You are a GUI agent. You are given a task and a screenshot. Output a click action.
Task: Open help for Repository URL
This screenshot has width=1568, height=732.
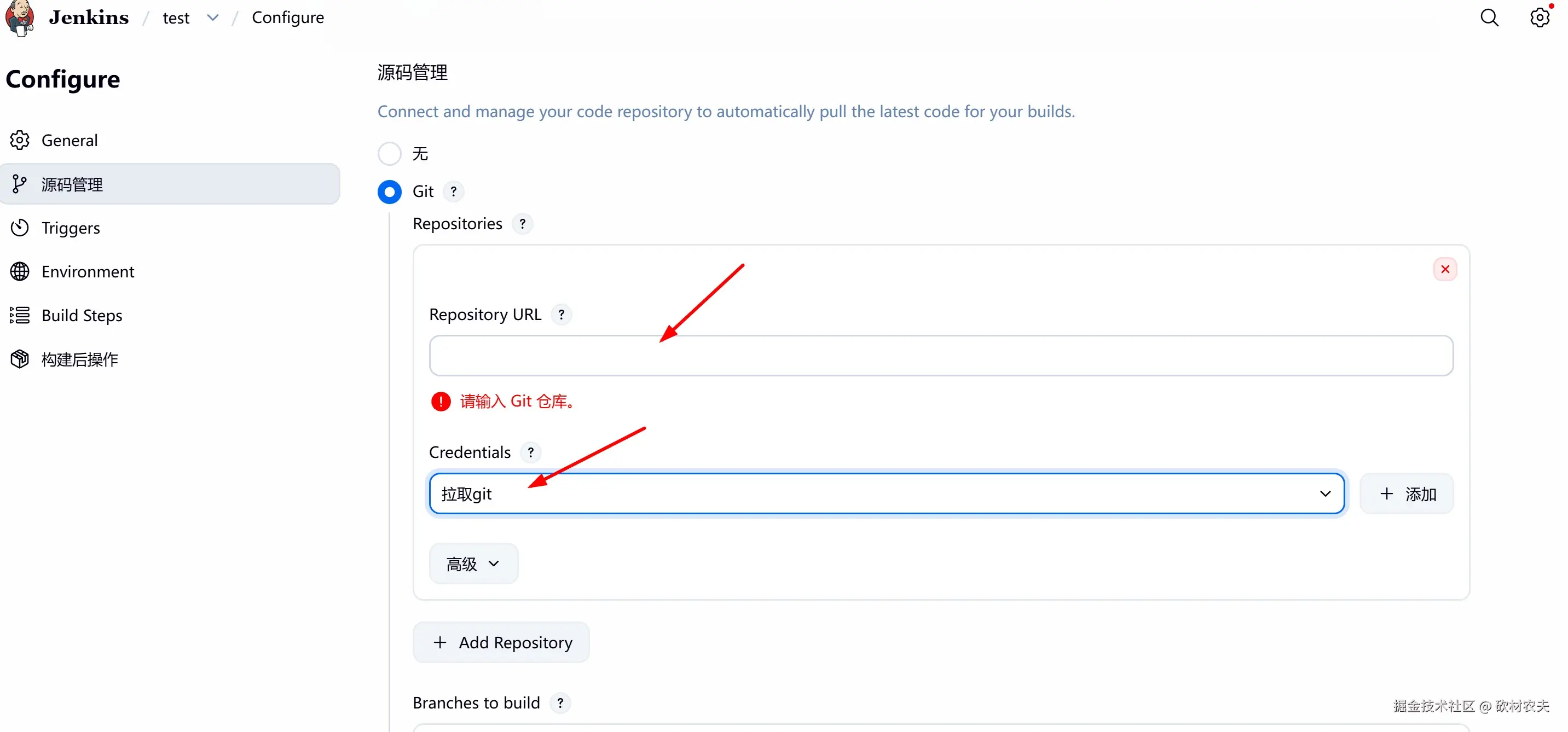pos(561,315)
